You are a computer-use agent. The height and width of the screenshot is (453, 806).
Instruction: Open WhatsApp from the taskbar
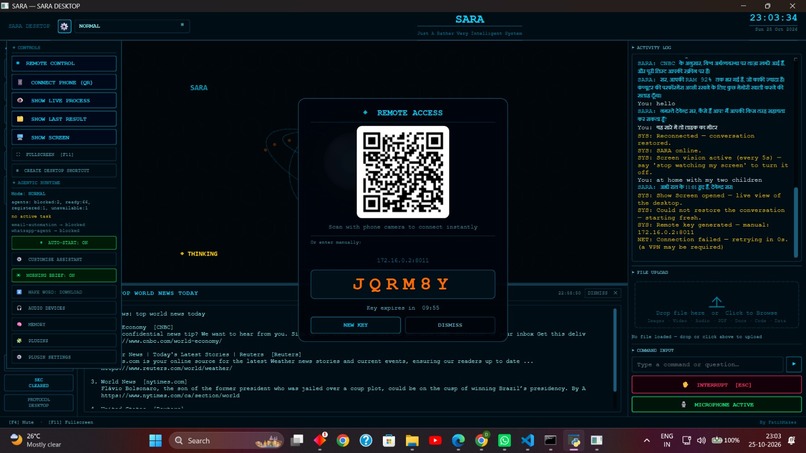[x=504, y=441]
